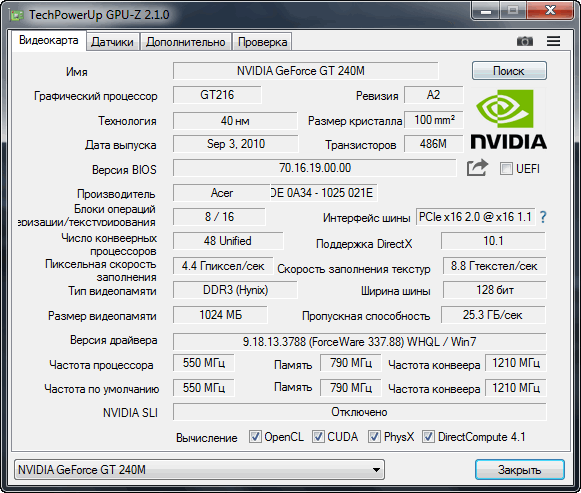The height and width of the screenshot is (493, 581).
Task: Click the 8.8 Гтекстел/сек value
Action: 494,266
